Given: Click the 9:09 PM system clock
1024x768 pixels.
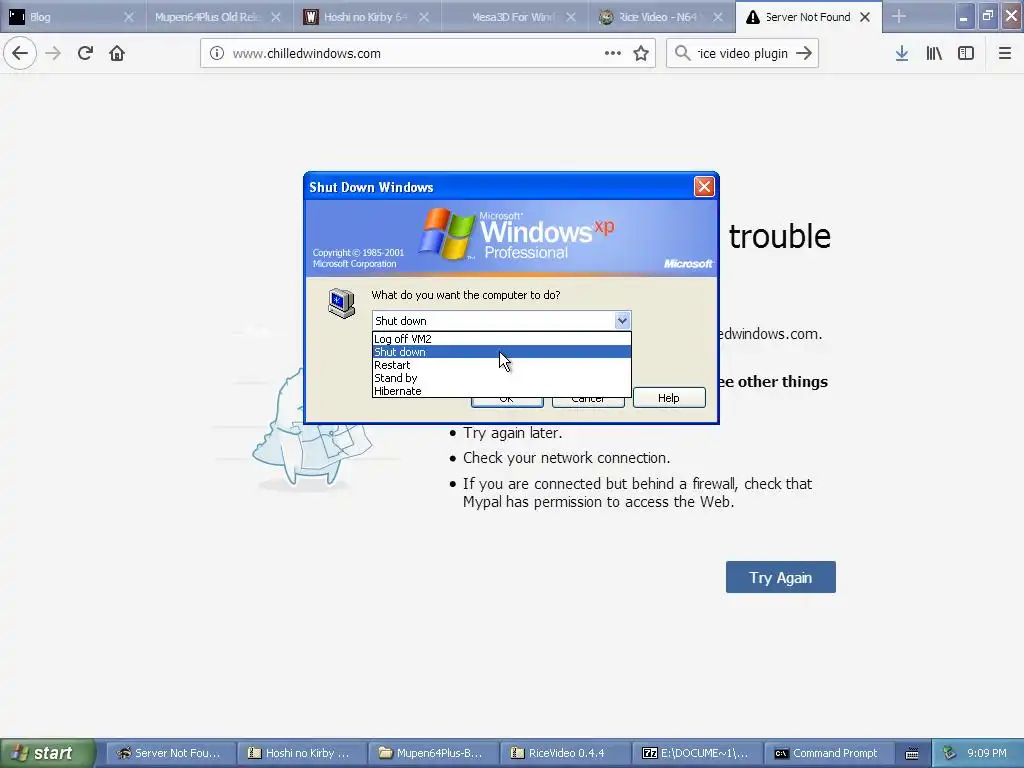Looking at the screenshot, I should point(987,753).
